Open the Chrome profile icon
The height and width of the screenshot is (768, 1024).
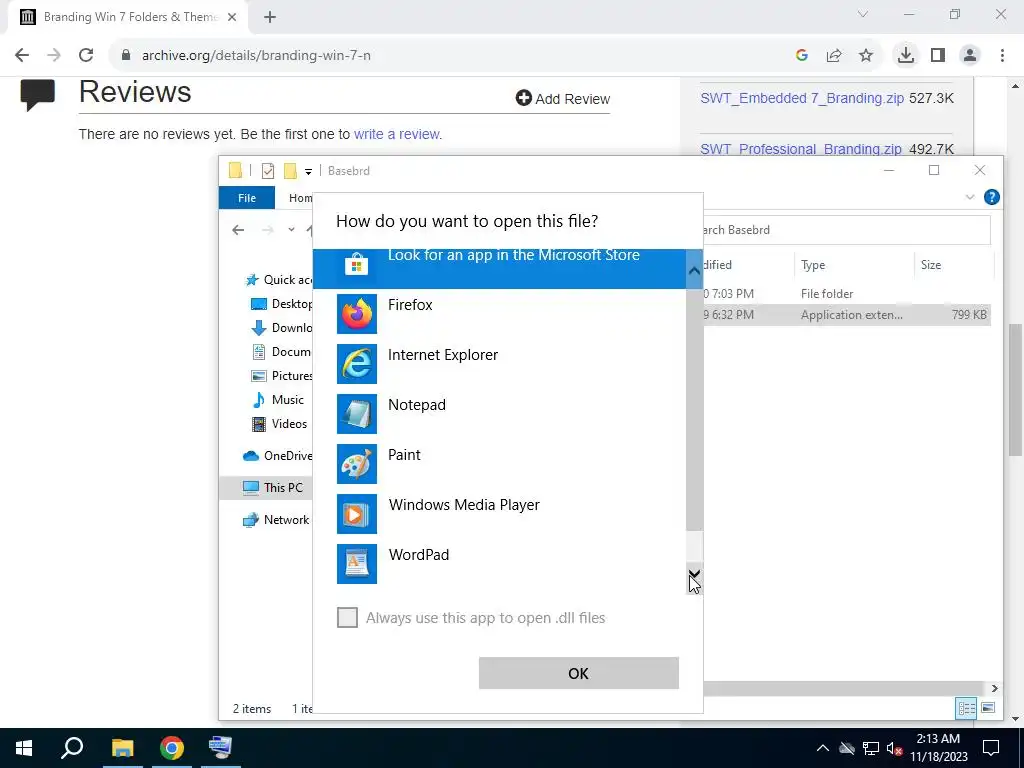970,56
